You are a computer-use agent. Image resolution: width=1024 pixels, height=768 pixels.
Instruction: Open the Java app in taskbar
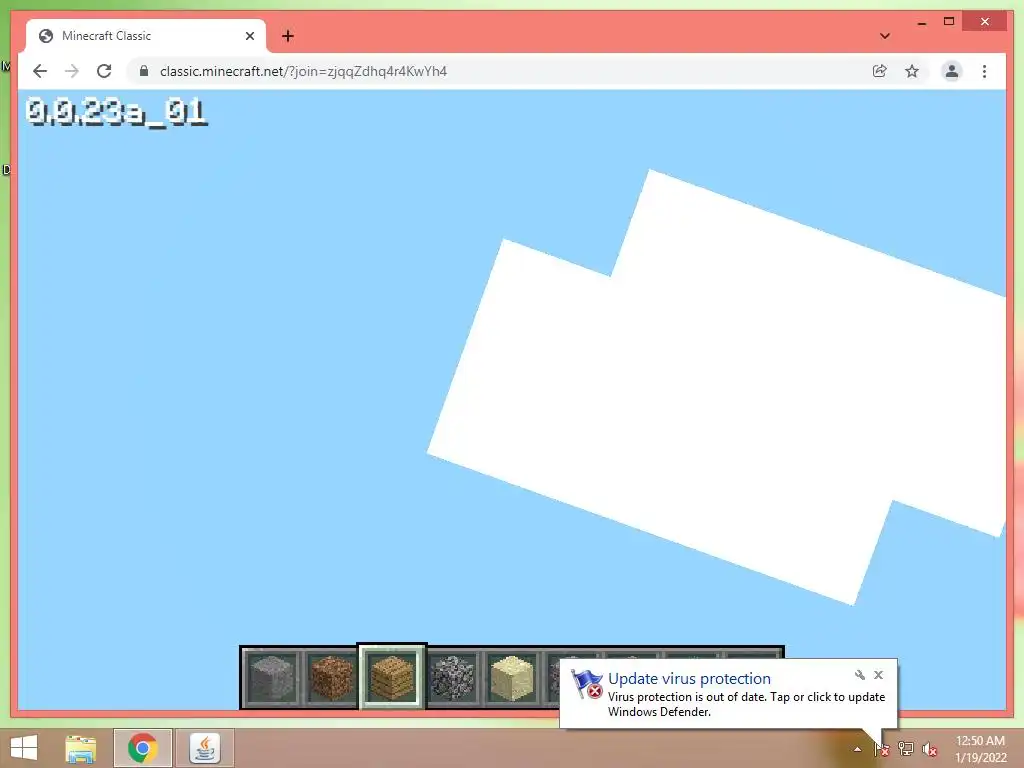pos(204,748)
